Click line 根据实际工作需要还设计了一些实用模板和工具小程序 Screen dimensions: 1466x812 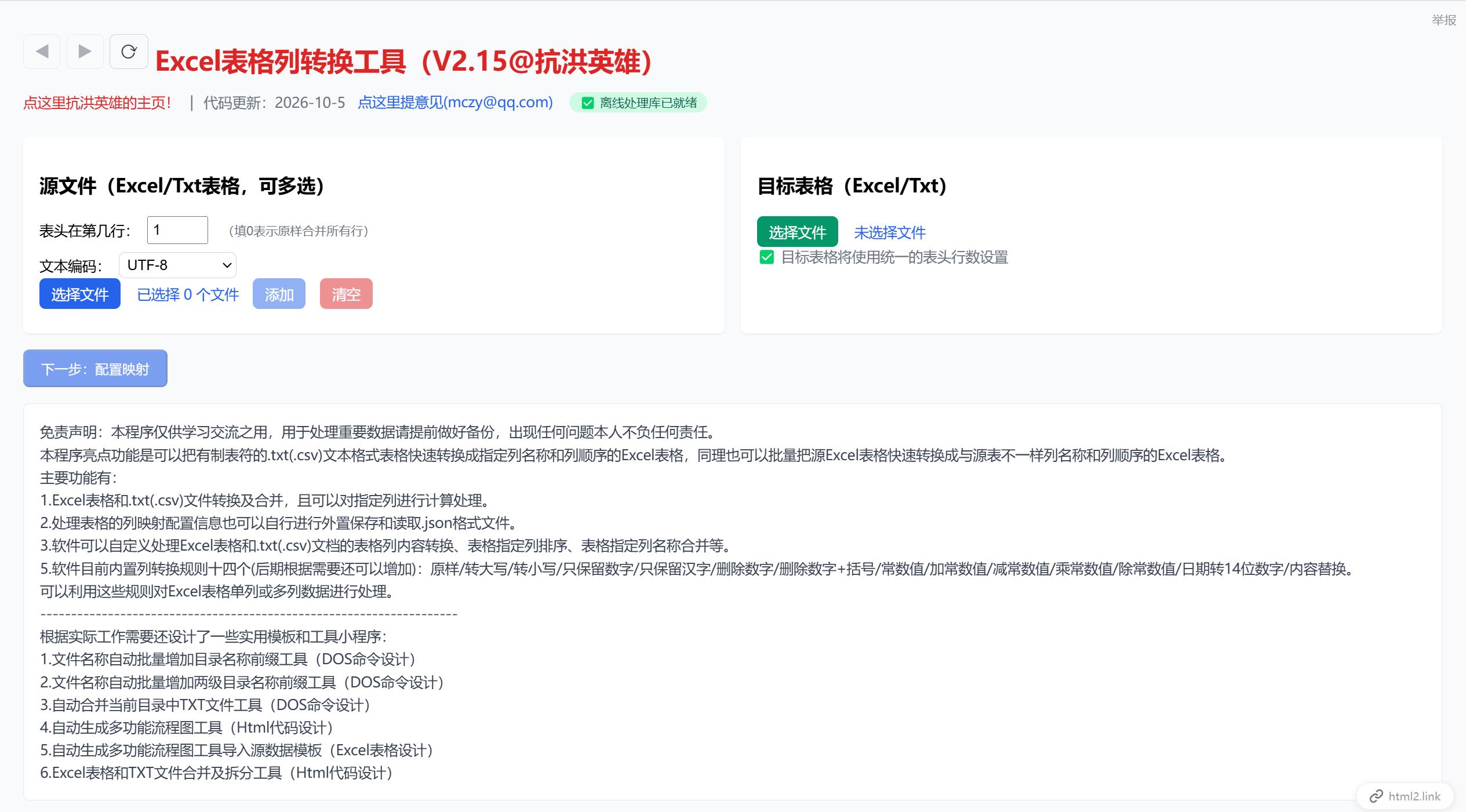[x=213, y=636]
